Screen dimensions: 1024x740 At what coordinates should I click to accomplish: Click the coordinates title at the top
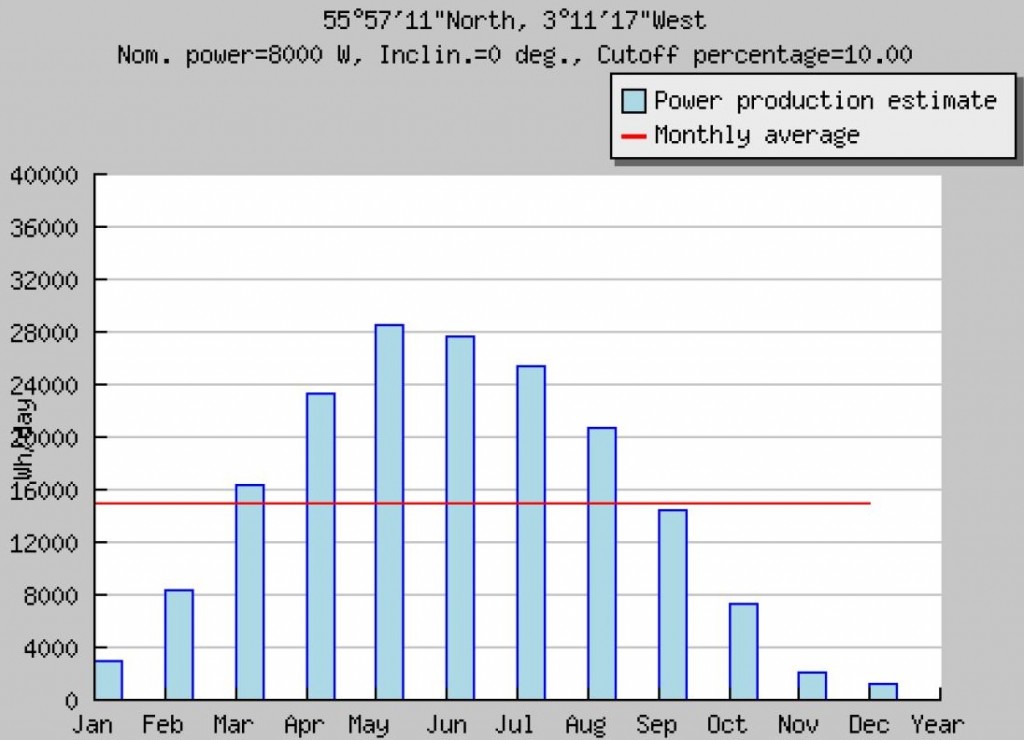(514, 20)
